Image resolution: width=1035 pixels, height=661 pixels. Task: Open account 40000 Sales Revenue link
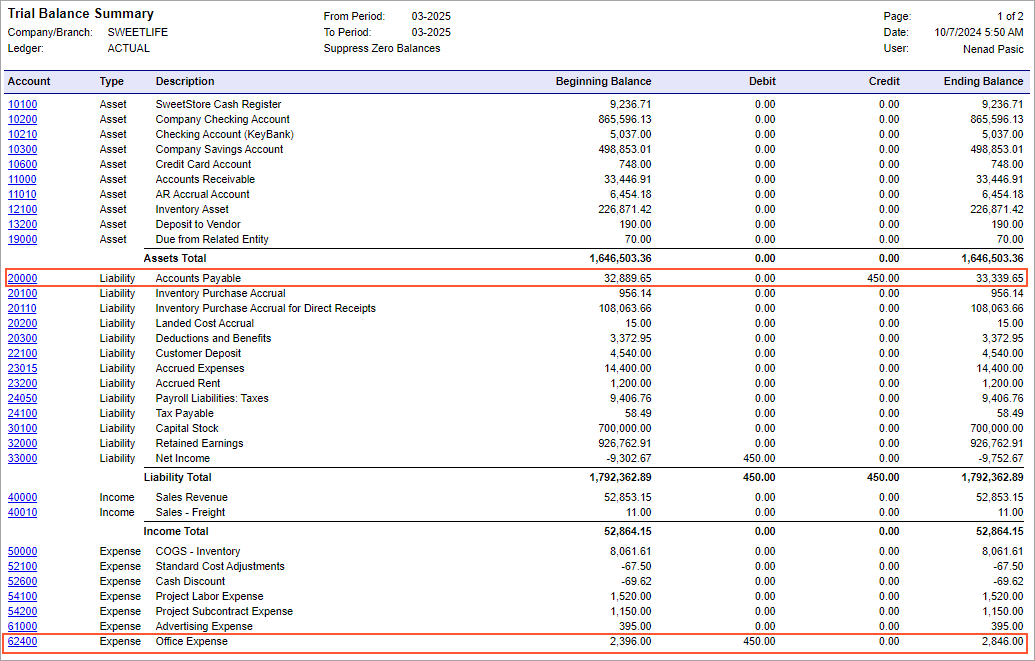point(22,497)
